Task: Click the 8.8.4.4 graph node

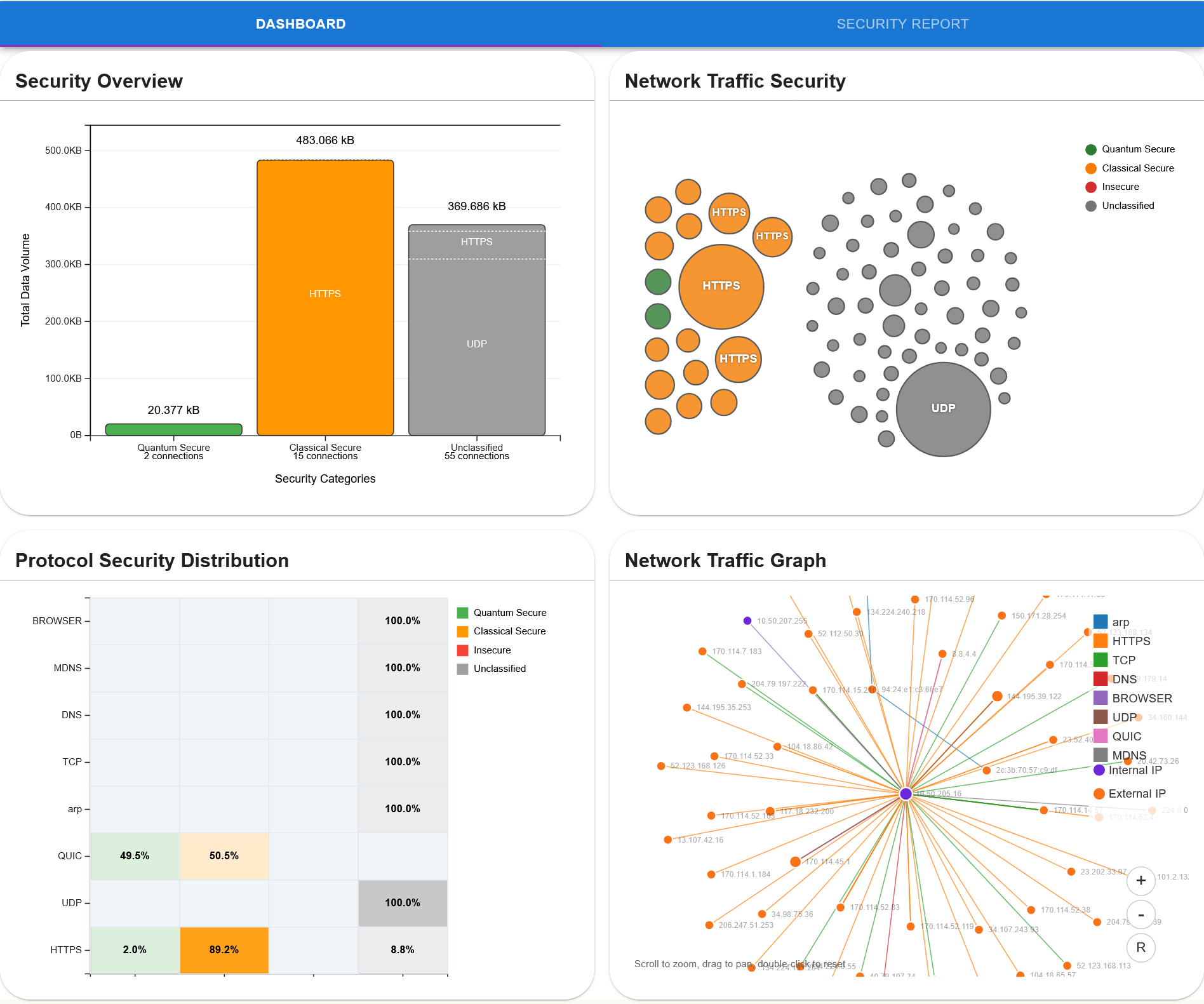Action: pos(942,653)
